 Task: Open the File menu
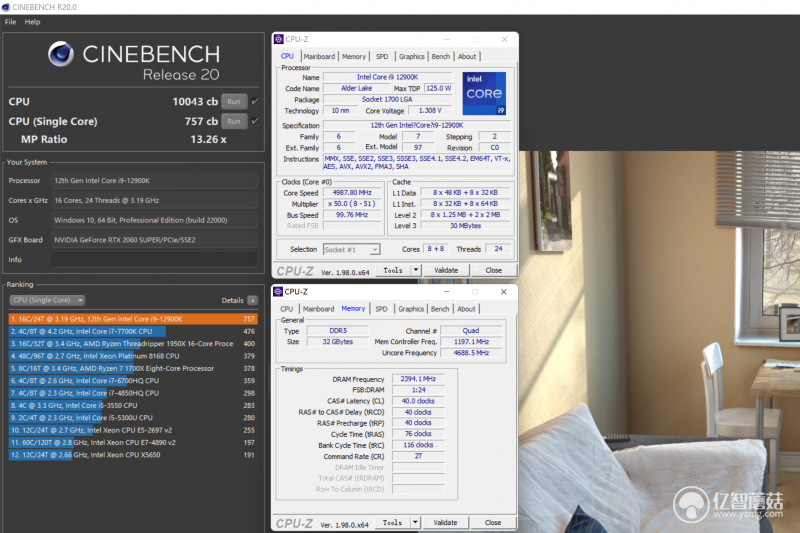10,22
